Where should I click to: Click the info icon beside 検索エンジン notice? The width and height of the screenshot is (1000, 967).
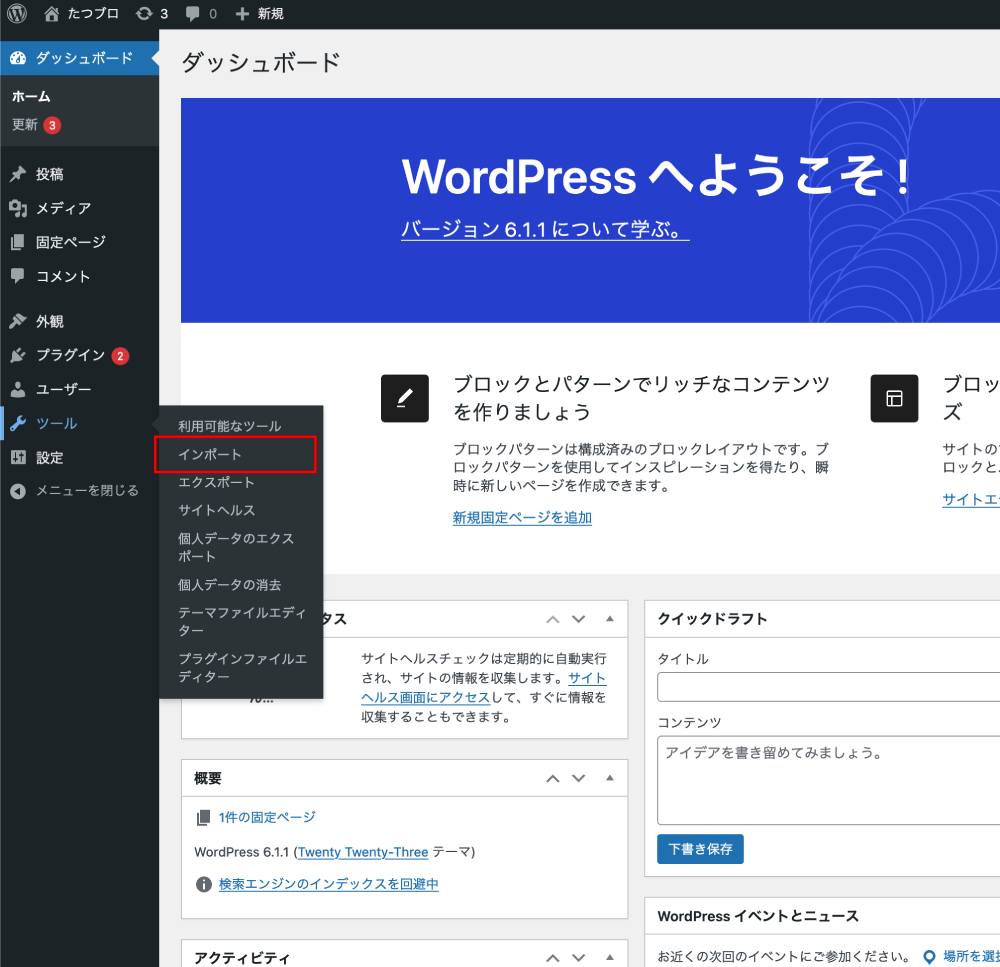click(203, 884)
